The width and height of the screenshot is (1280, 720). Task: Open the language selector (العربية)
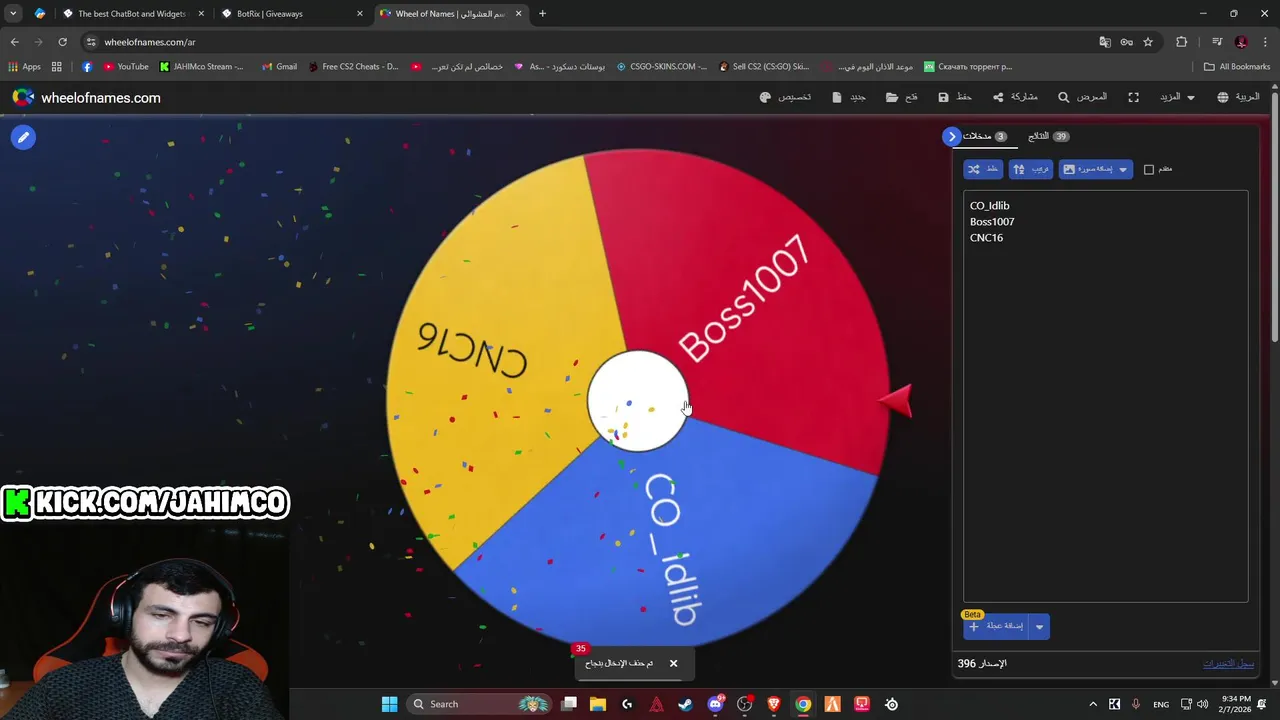(1238, 97)
